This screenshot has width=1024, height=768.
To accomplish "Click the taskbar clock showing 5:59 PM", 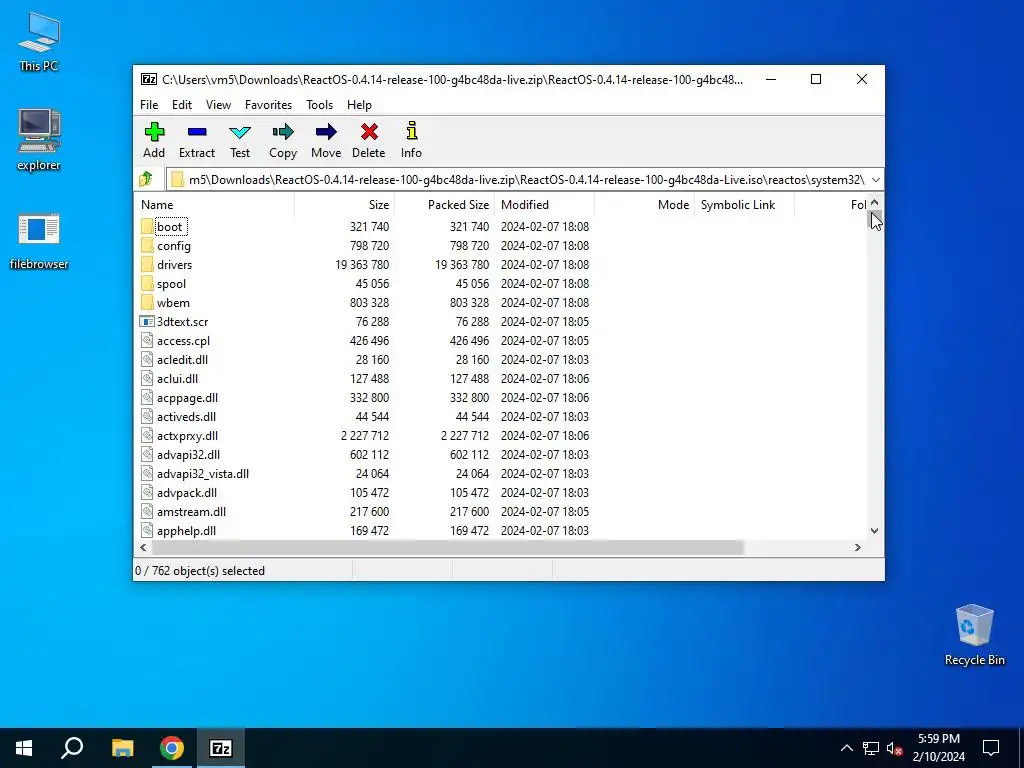I will pos(938,748).
